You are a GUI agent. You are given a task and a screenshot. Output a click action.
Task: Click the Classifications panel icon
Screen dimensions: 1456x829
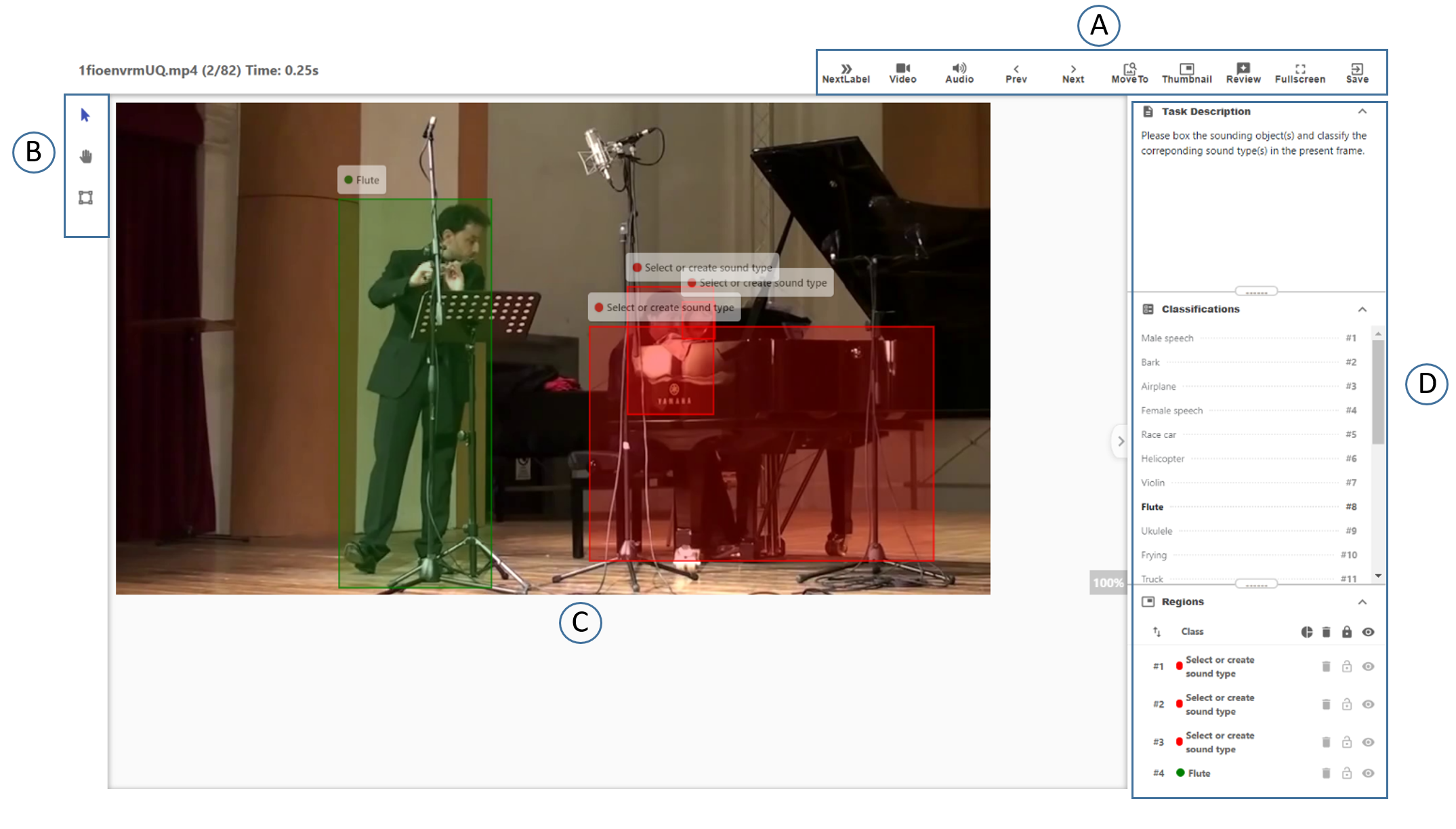coord(1148,309)
